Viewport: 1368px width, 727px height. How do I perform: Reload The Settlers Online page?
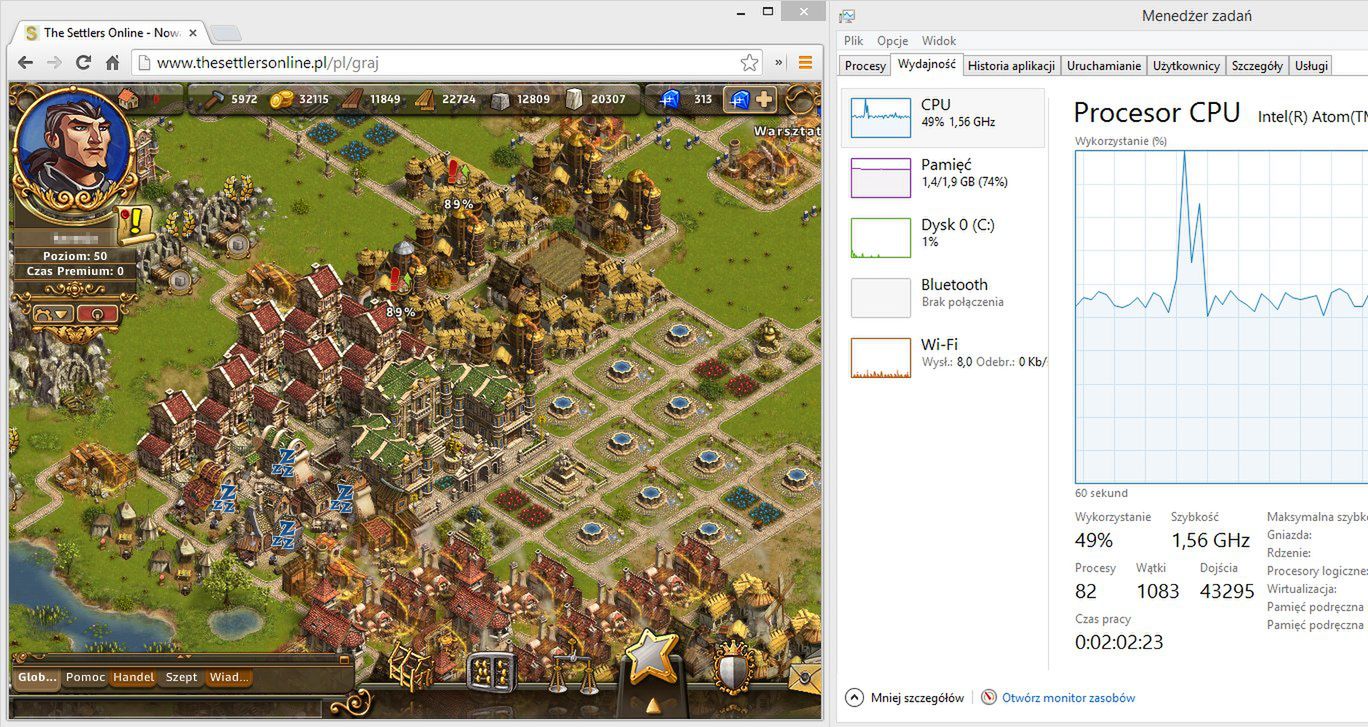(x=84, y=63)
